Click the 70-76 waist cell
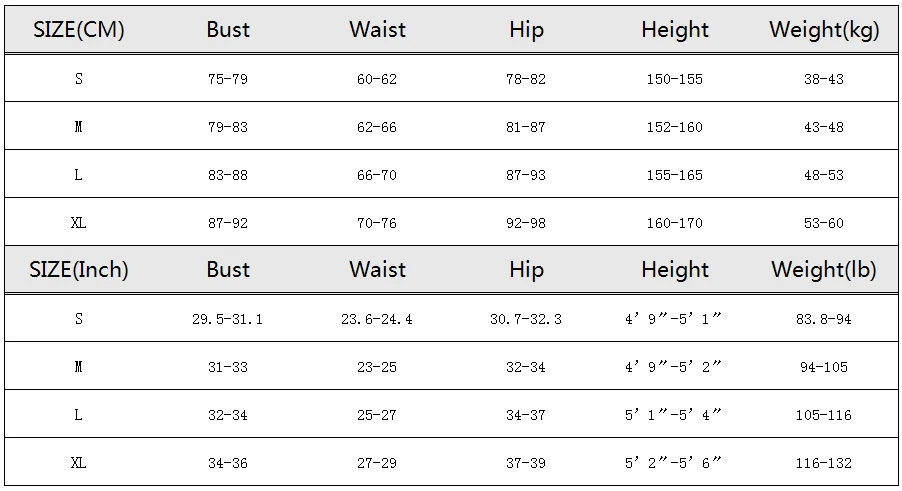Viewport: 902px width, 491px height. coord(377,223)
